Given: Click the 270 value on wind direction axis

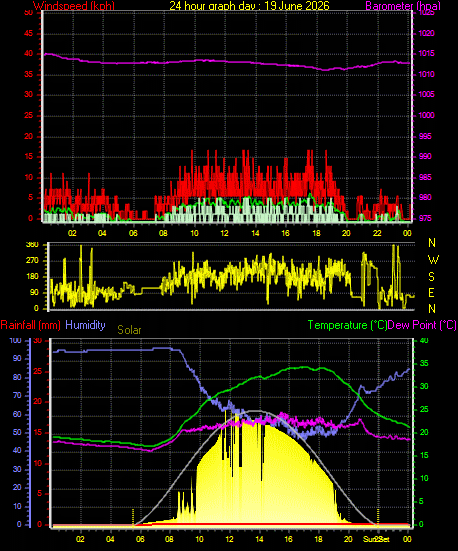Looking at the screenshot, I should (x=32, y=261).
